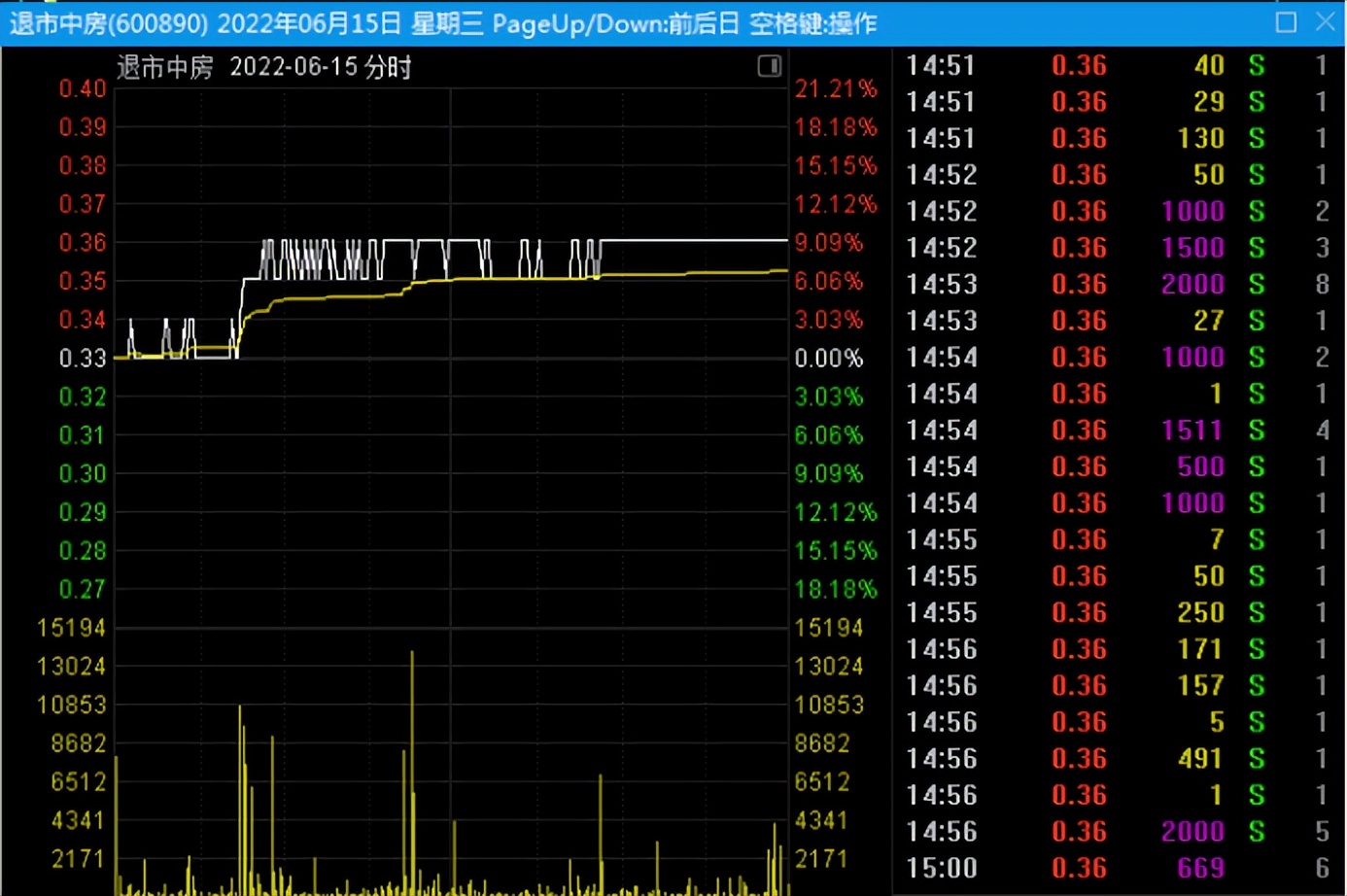Screen dimensions: 1347x896
Task: Select trade count 8 in 14:53 row
Action: click(1322, 284)
